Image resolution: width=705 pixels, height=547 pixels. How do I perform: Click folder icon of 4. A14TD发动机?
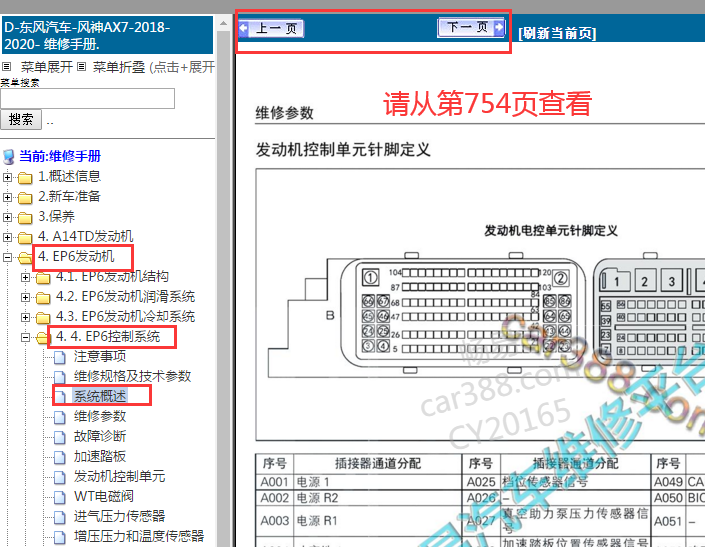[x=25, y=238]
